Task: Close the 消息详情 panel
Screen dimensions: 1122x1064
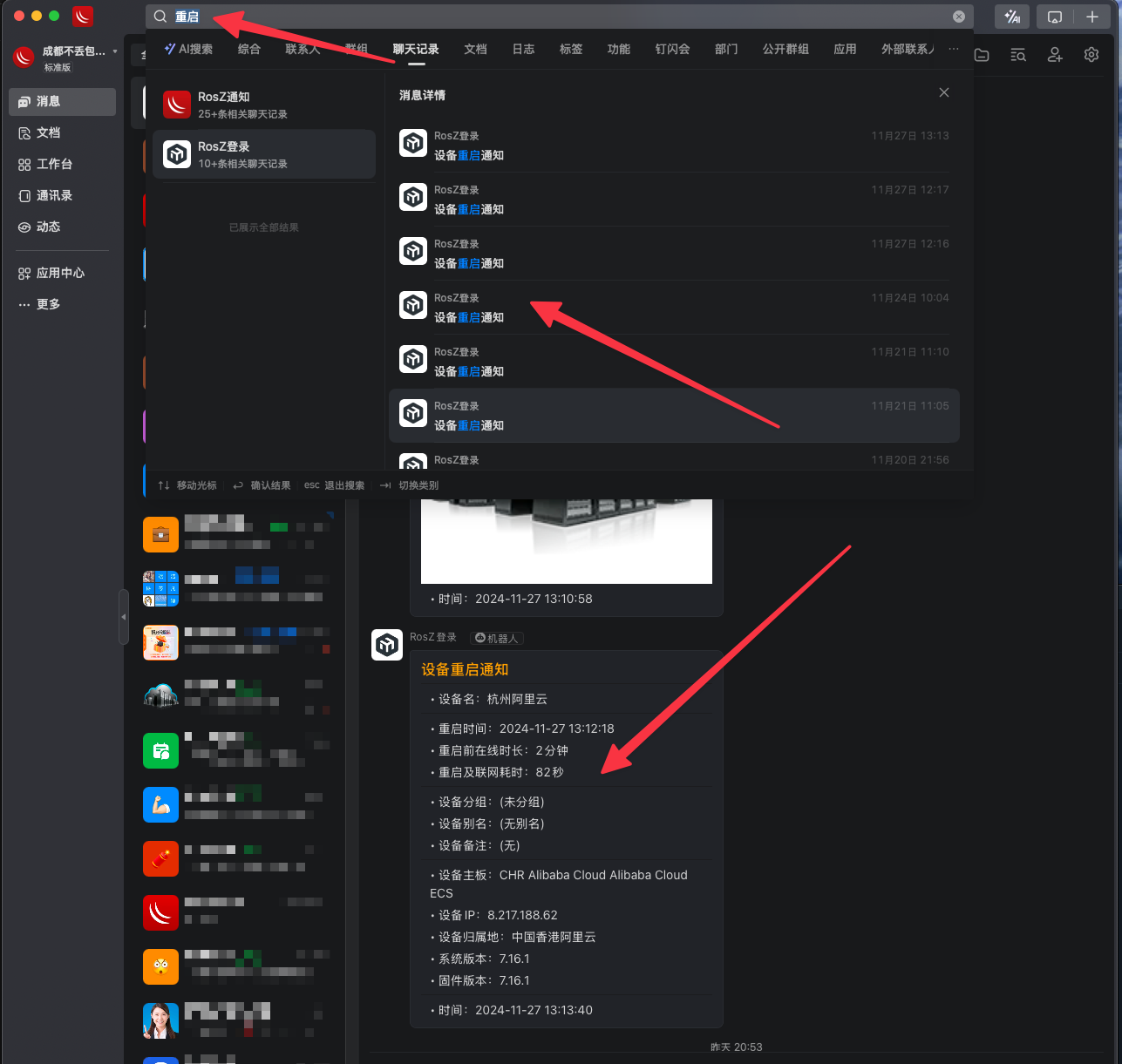Action: click(943, 91)
